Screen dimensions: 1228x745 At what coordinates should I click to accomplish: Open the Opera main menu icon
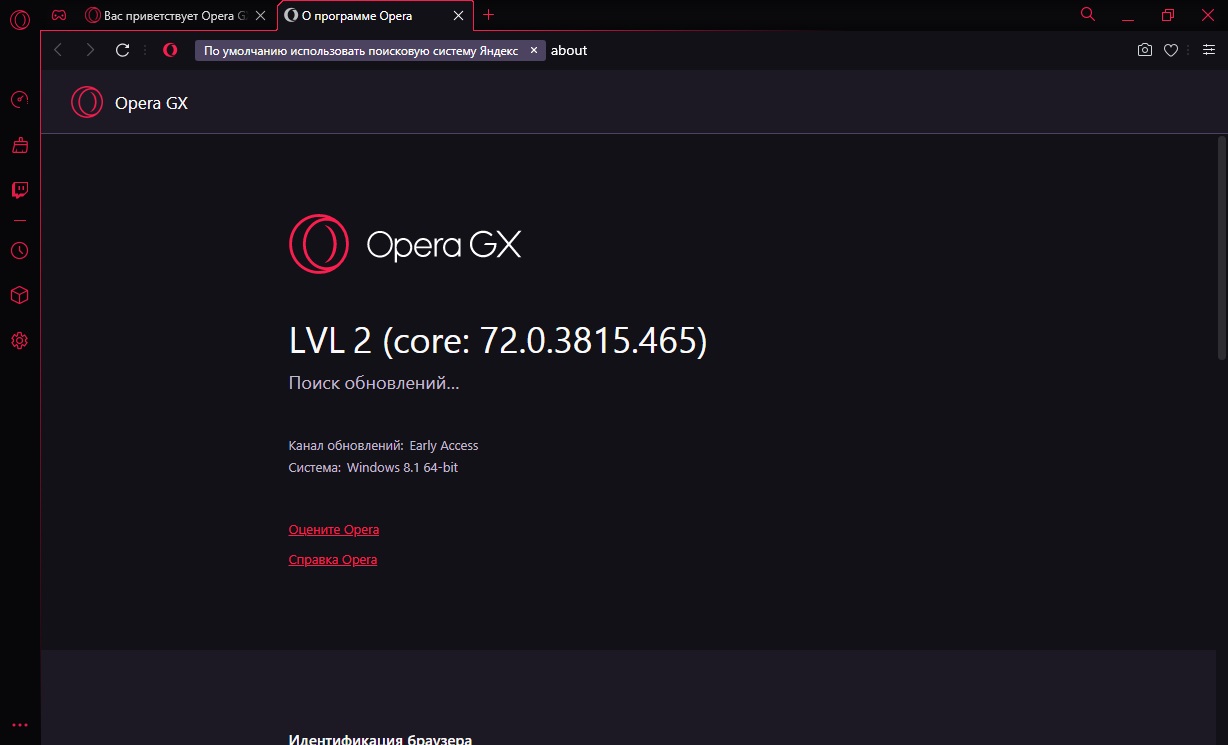click(x=19, y=18)
